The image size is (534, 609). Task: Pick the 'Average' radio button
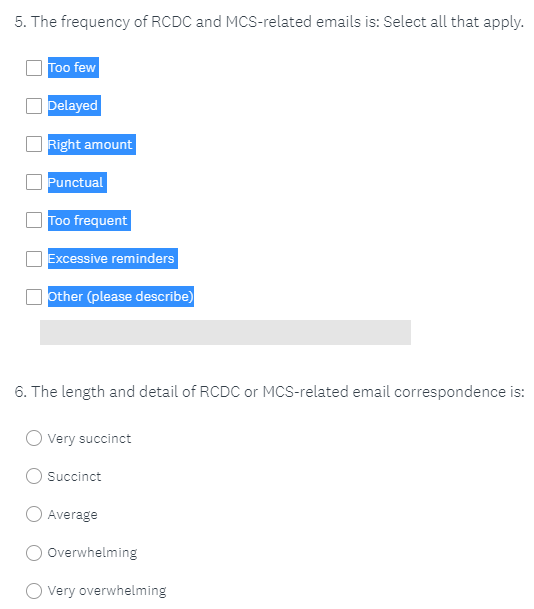[x=34, y=514]
